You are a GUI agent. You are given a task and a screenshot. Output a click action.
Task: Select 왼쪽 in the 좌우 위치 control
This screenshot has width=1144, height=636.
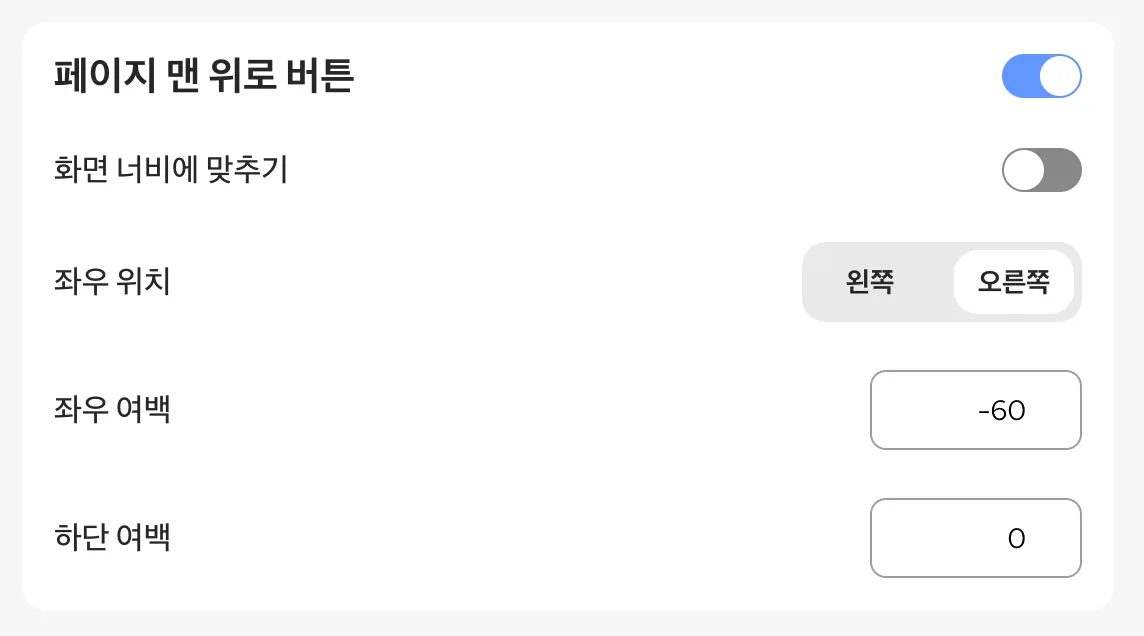pos(869,282)
